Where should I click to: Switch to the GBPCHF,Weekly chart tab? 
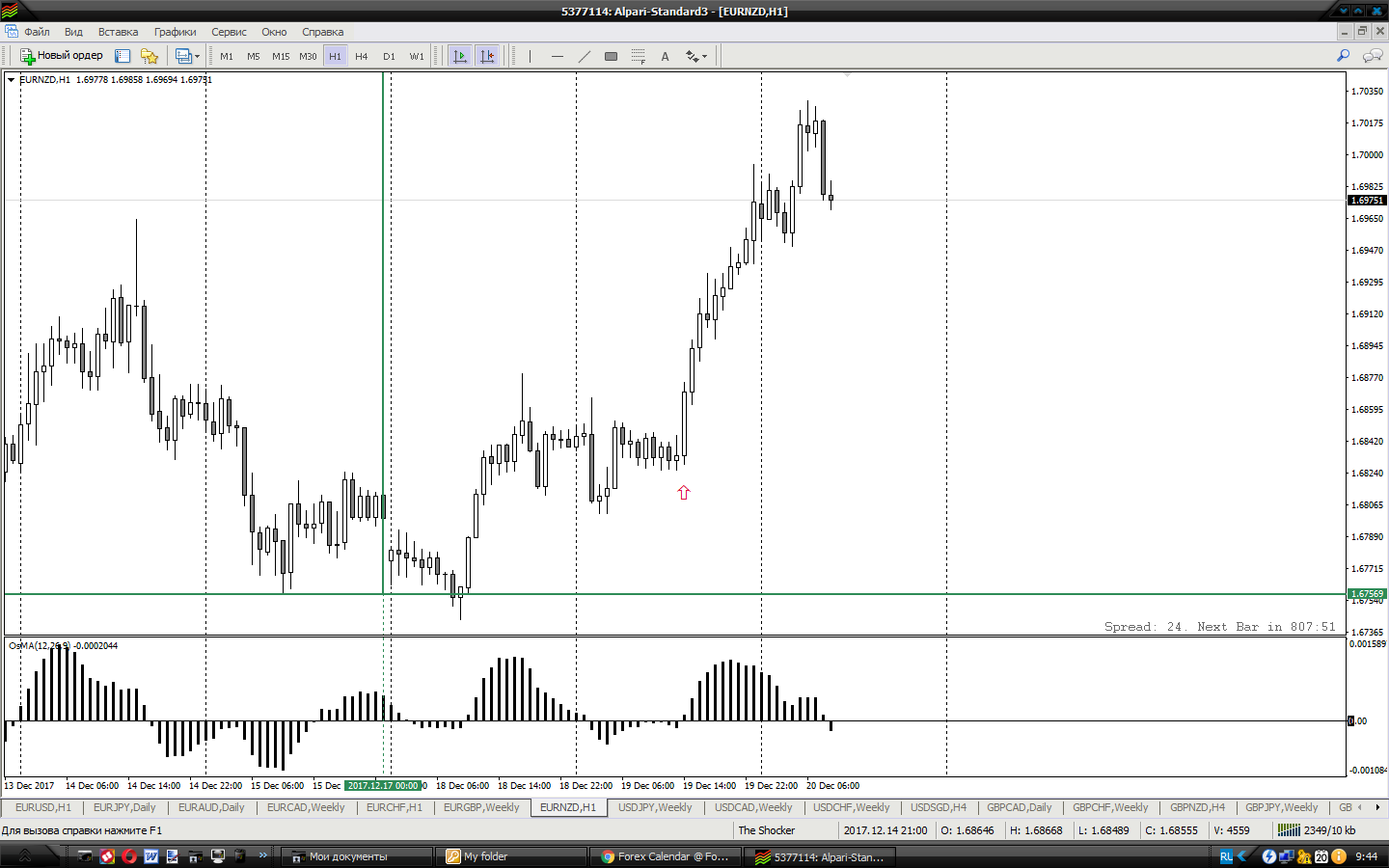coord(1110,807)
